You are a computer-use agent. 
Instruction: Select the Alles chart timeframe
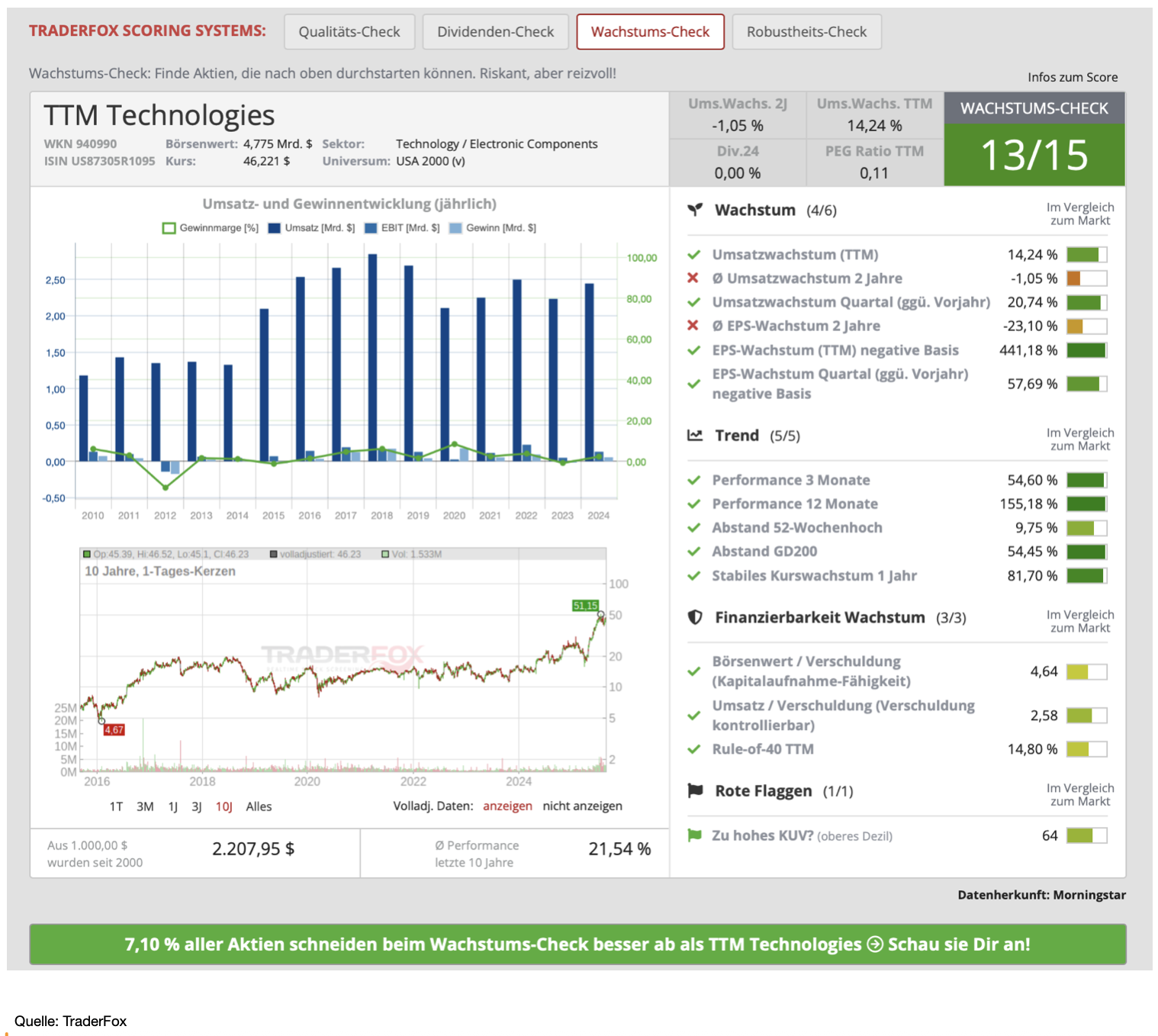[259, 806]
